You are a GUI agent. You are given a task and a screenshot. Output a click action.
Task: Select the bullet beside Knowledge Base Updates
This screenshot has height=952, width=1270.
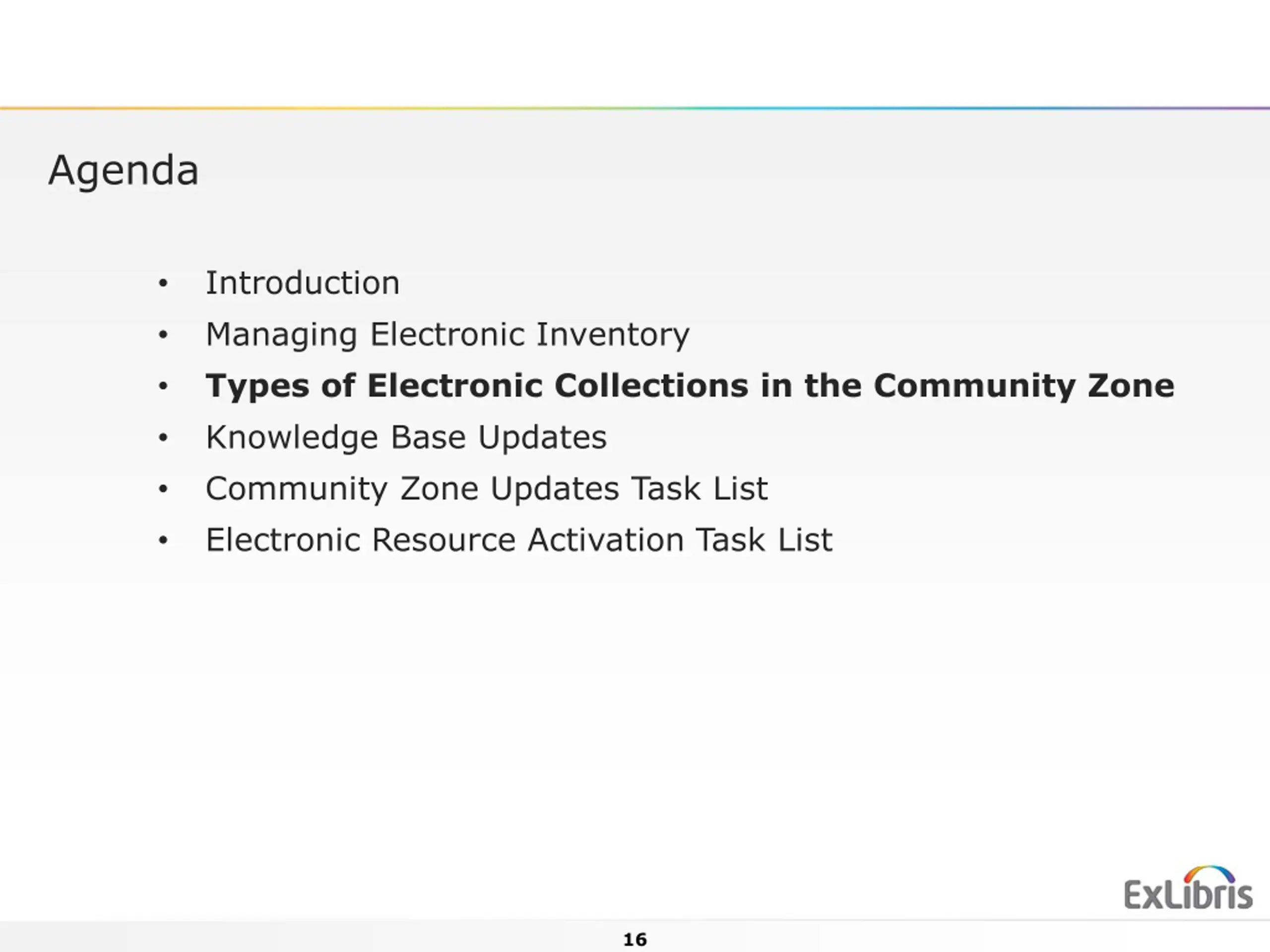pos(163,438)
